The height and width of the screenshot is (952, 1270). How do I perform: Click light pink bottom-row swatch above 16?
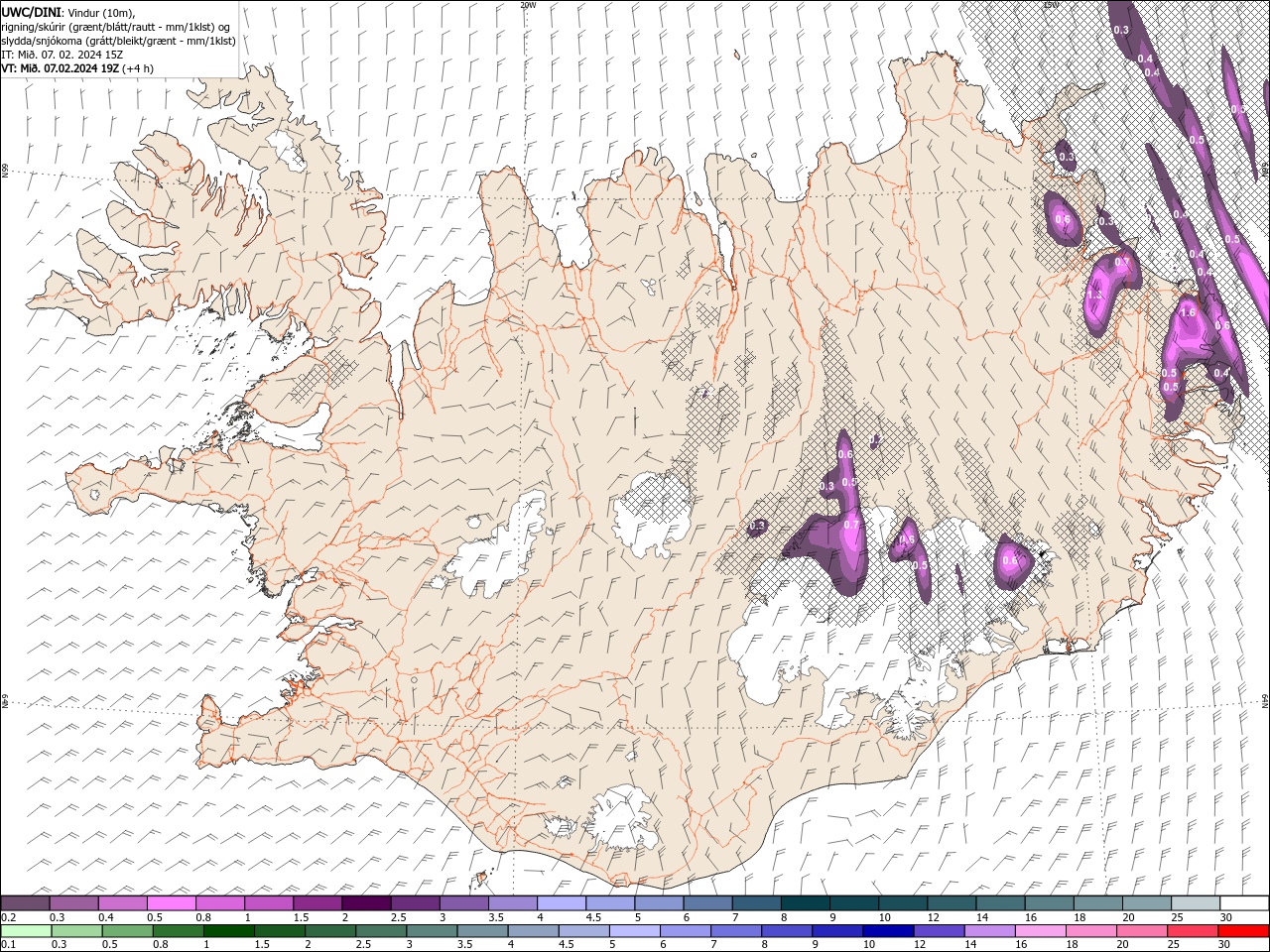[x=1040, y=931]
